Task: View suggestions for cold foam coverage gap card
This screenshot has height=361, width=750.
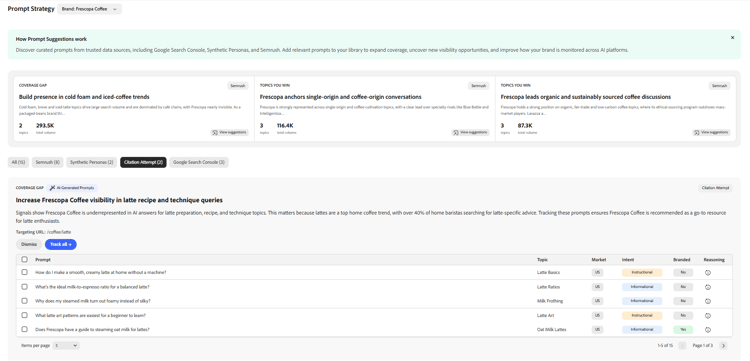Action: click(230, 132)
